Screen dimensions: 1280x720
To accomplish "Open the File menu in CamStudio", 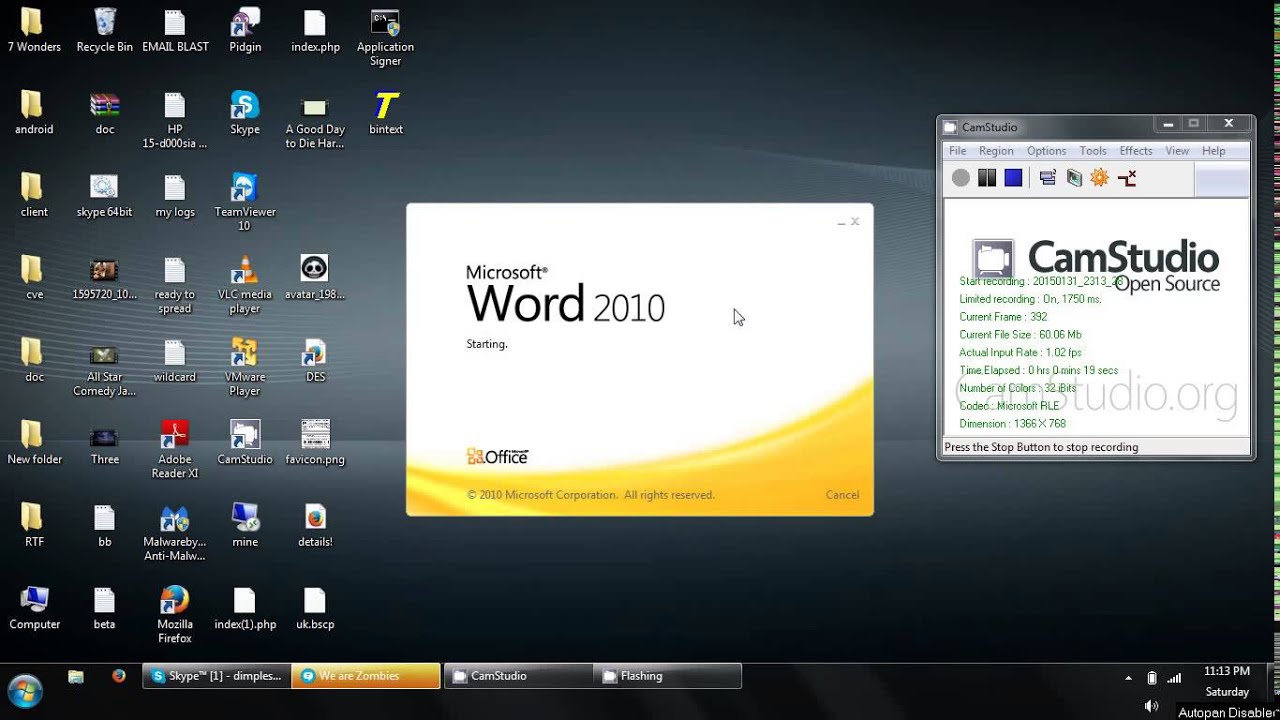I will tap(958, 151).
